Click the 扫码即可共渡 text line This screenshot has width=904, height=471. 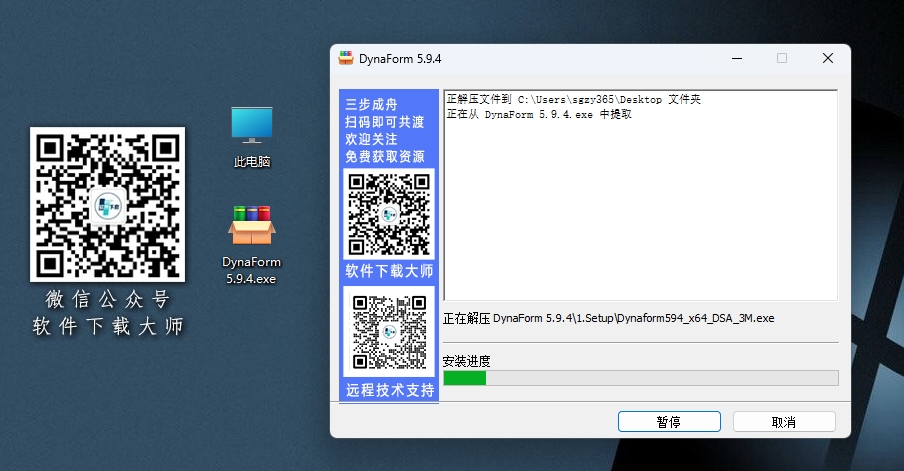coord(385,122)
